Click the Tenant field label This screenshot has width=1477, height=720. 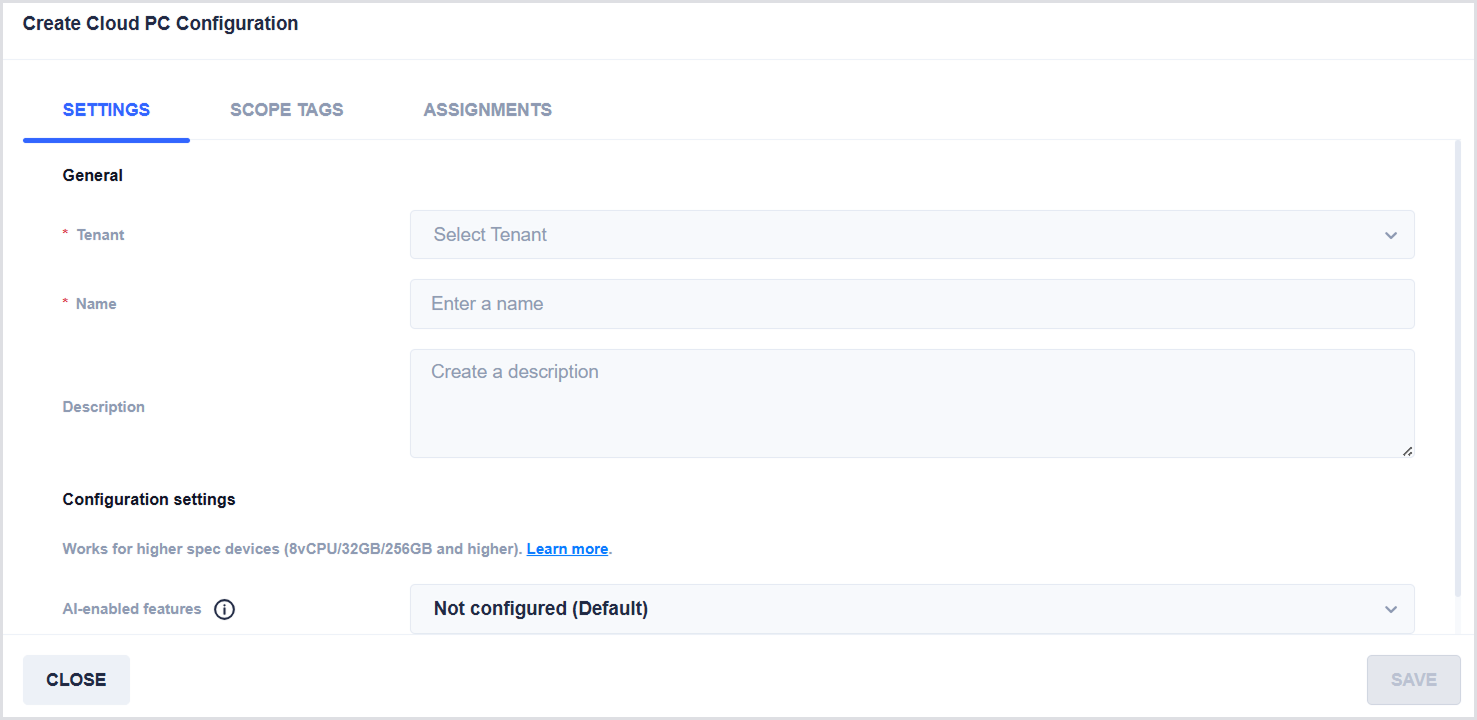[100, 235]
